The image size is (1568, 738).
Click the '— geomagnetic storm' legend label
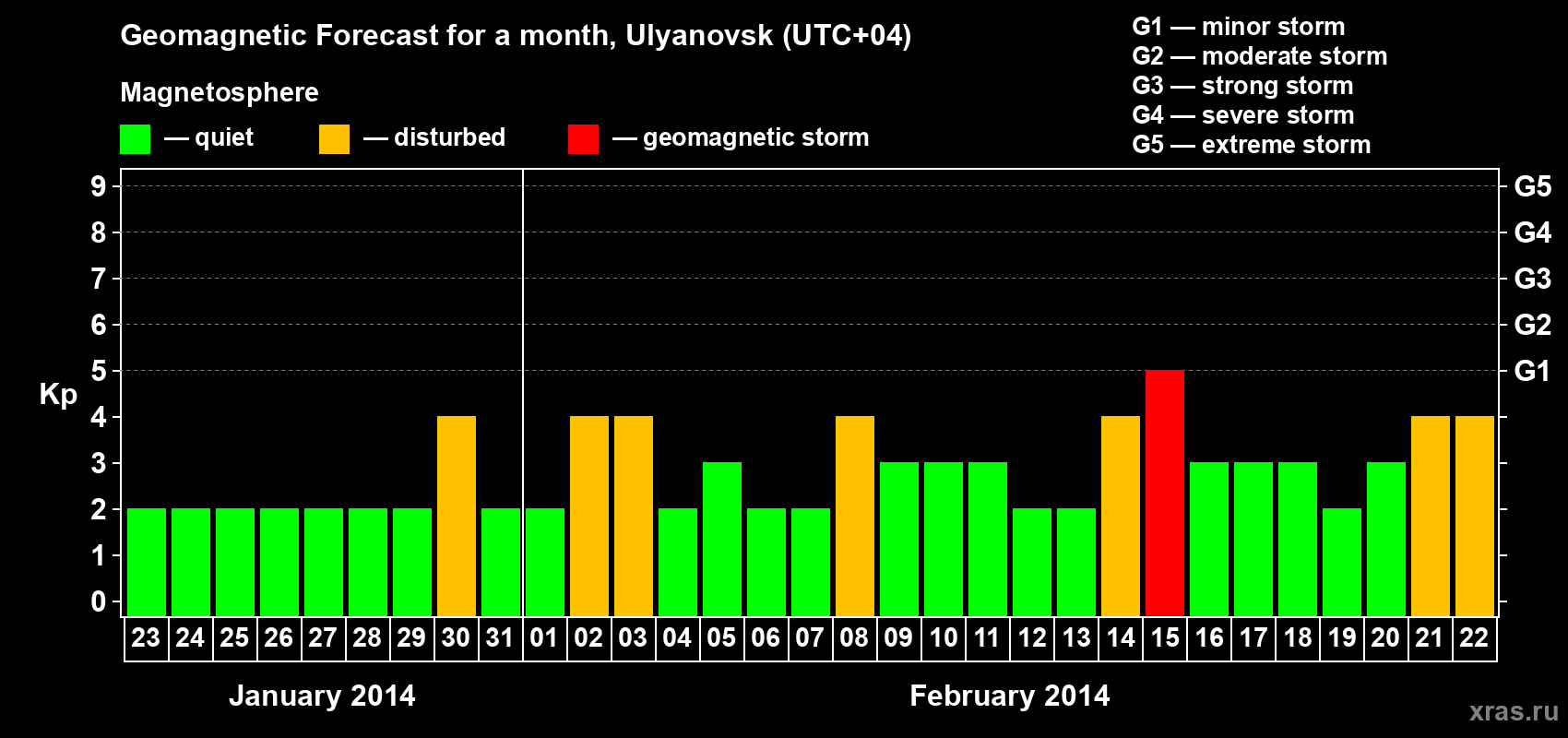pos(742,137)
